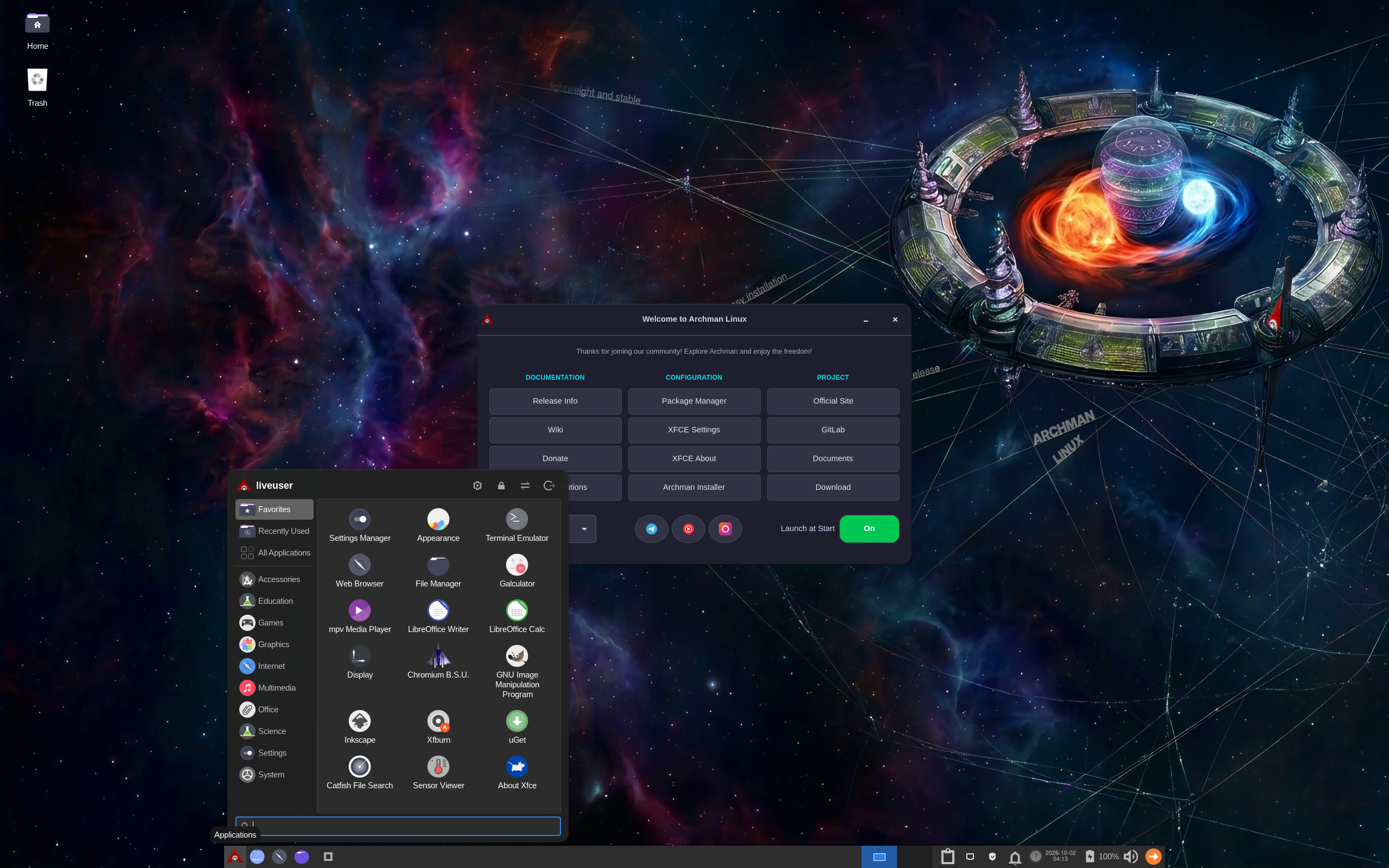This screenshot has width=1389, height=868.
Task: Click the Archman Installer button
Action: (x=694, y=487)
